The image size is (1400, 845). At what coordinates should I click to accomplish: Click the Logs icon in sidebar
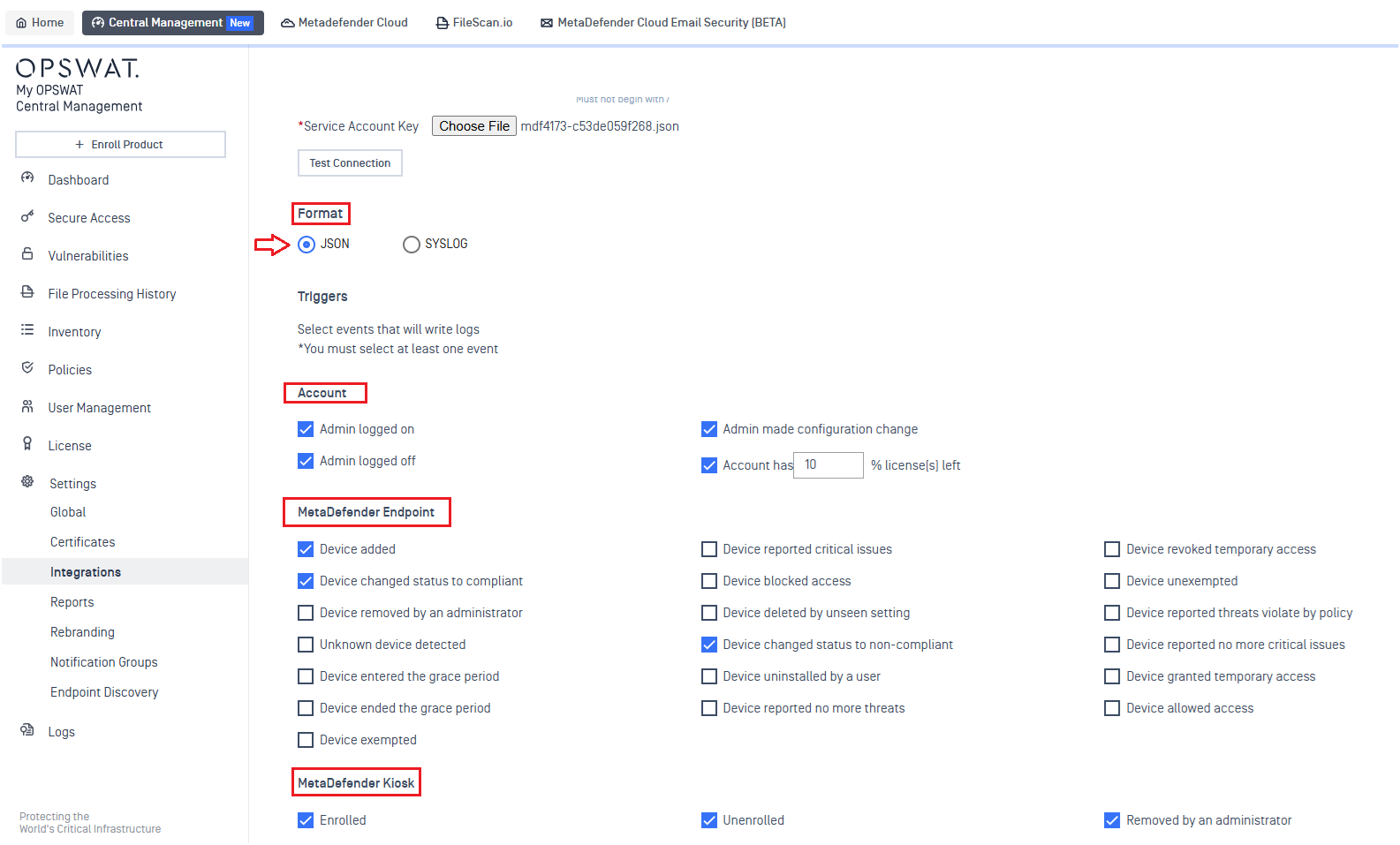pyautogui.click(x=27, y=730)
